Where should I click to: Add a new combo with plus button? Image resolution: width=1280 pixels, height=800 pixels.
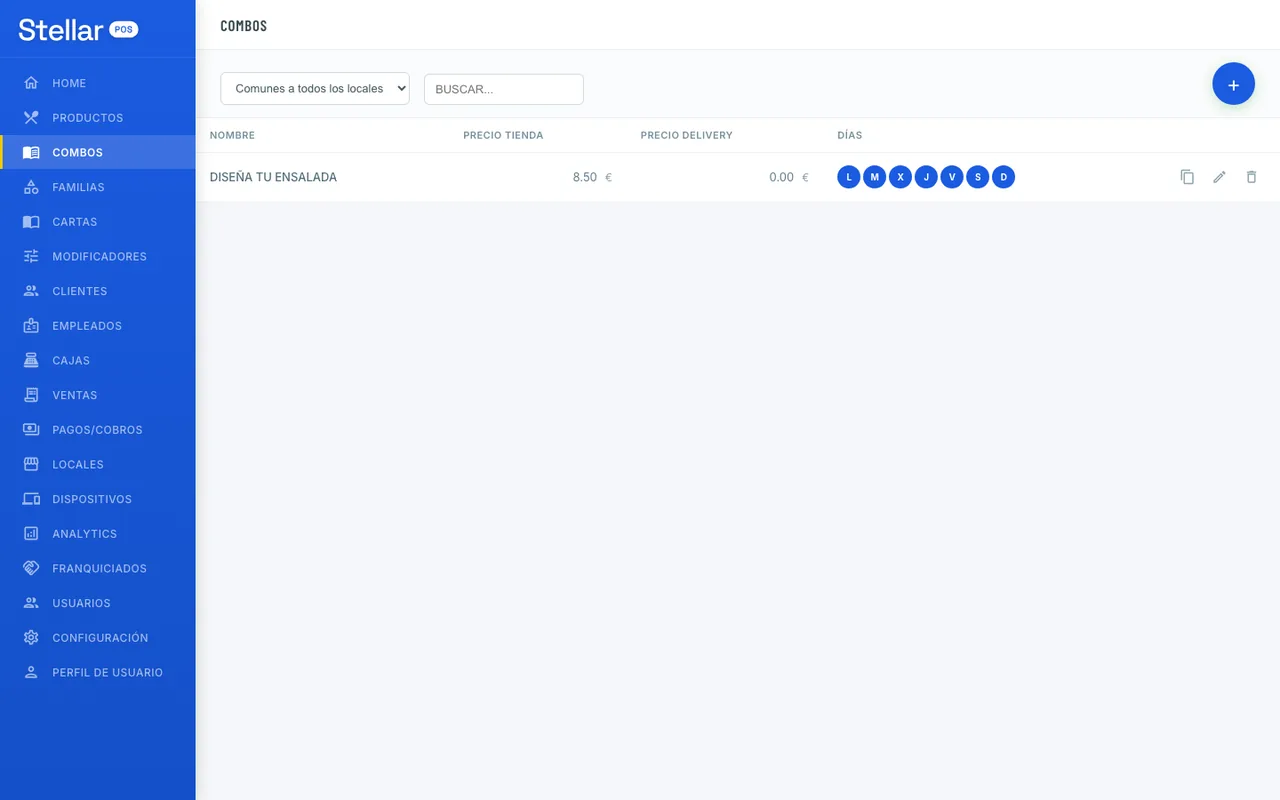click(x=1233, y=85)
